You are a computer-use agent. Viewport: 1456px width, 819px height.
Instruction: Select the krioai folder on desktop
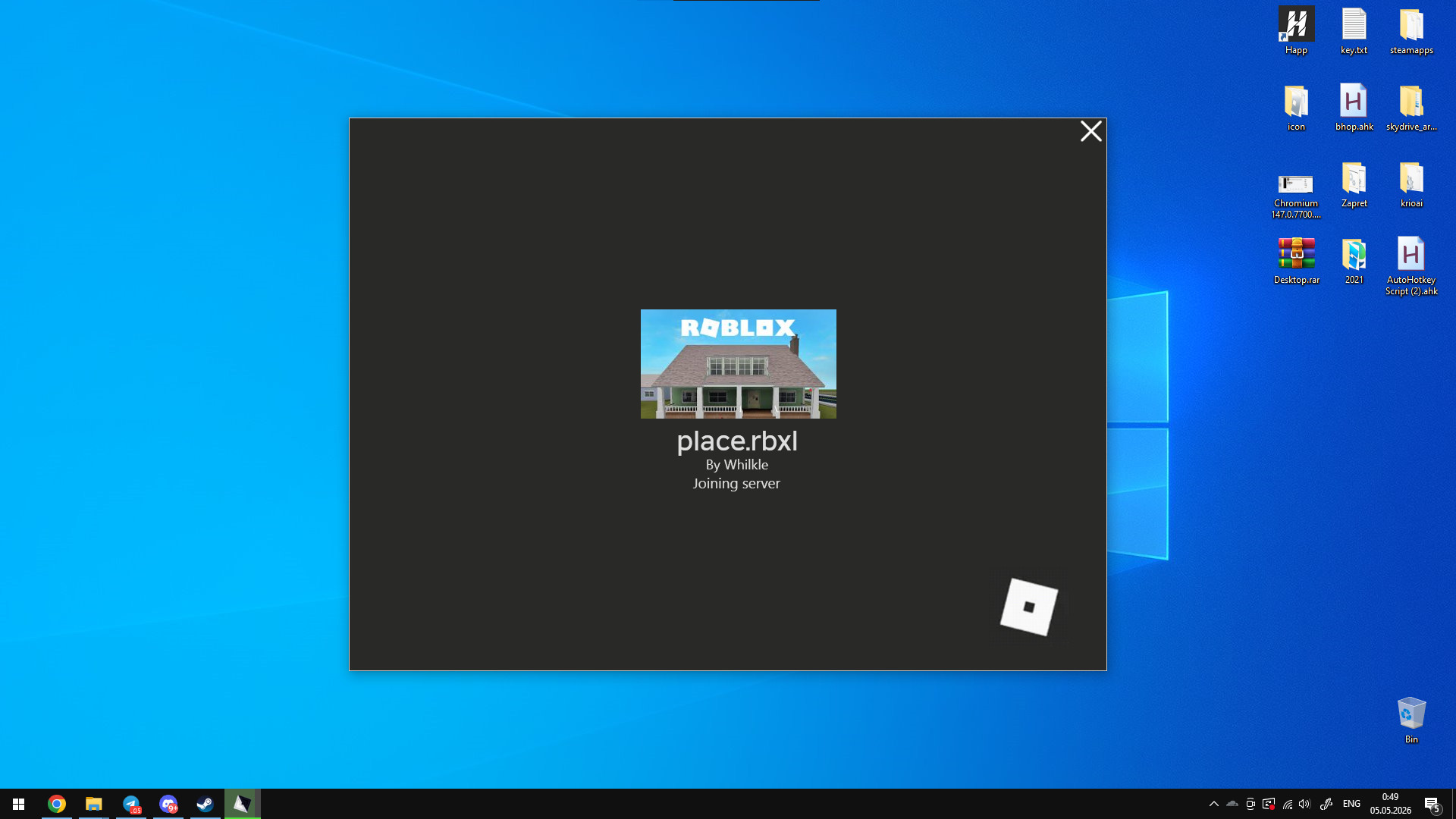click(1411, 184)
